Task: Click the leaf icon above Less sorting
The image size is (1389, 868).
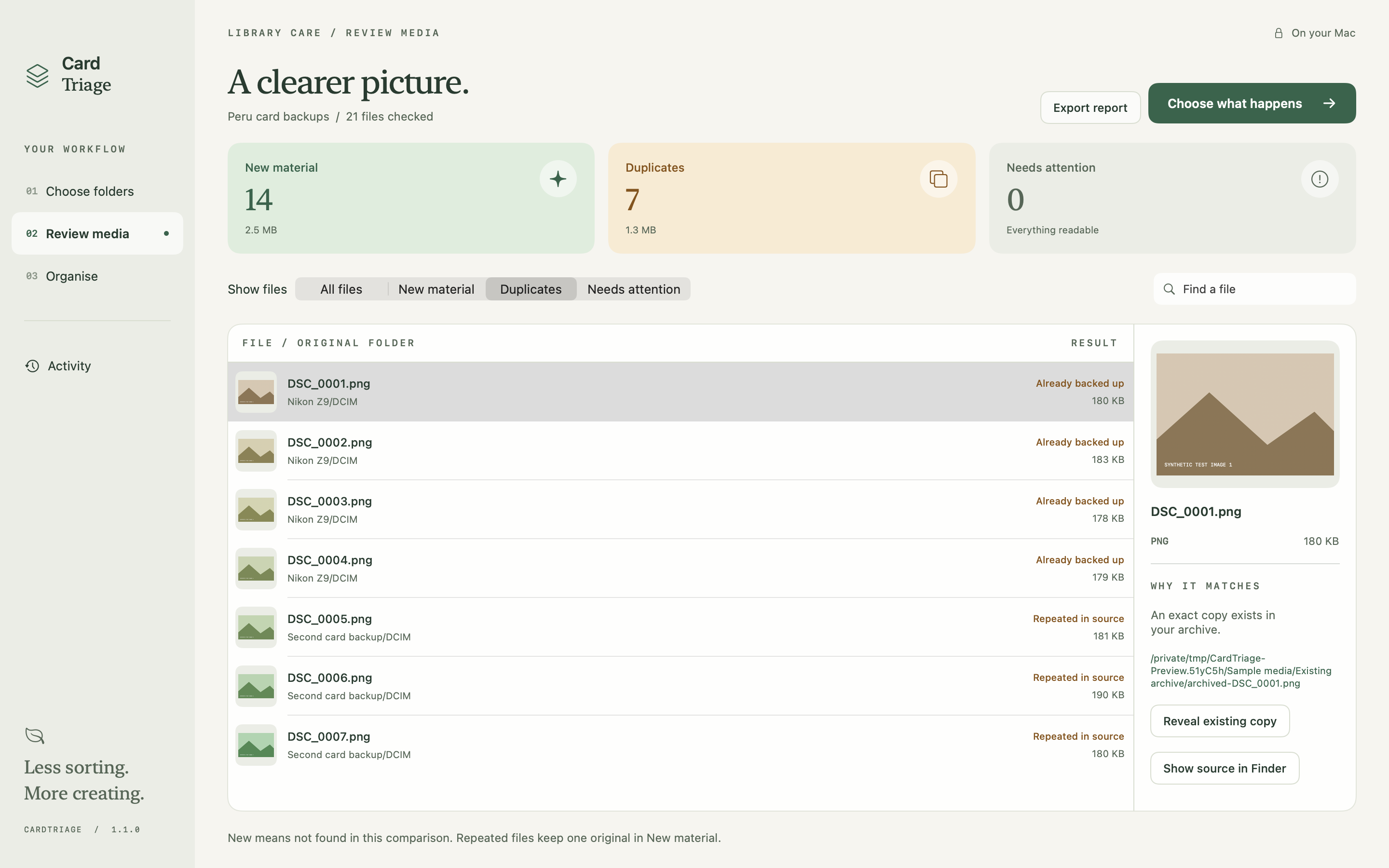Action: point(34,735)
